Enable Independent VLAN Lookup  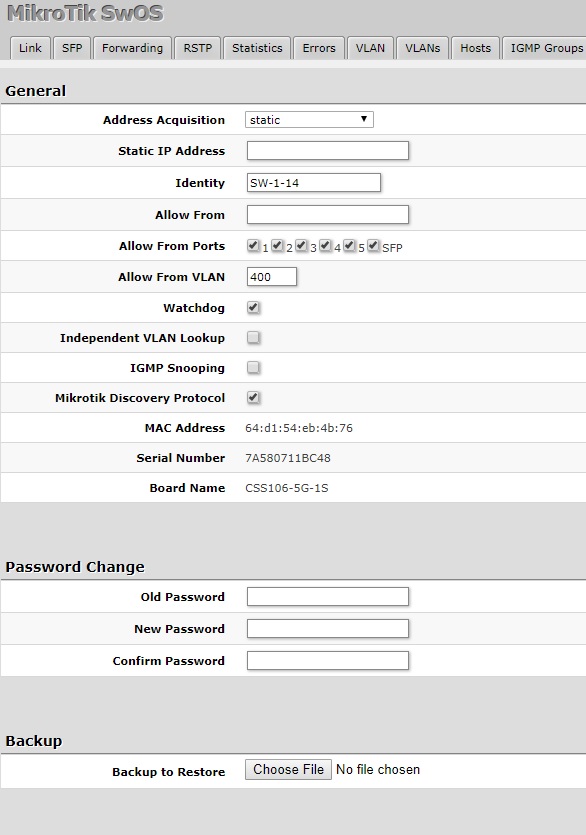[x=253, y=337]
